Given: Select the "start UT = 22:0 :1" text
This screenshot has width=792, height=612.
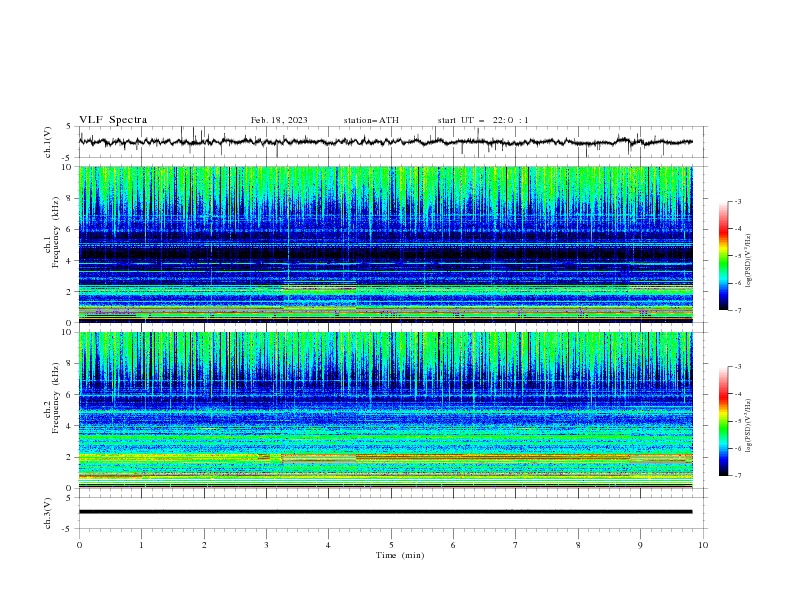Looking at the screenshot, I should click(x=483, y=120).
